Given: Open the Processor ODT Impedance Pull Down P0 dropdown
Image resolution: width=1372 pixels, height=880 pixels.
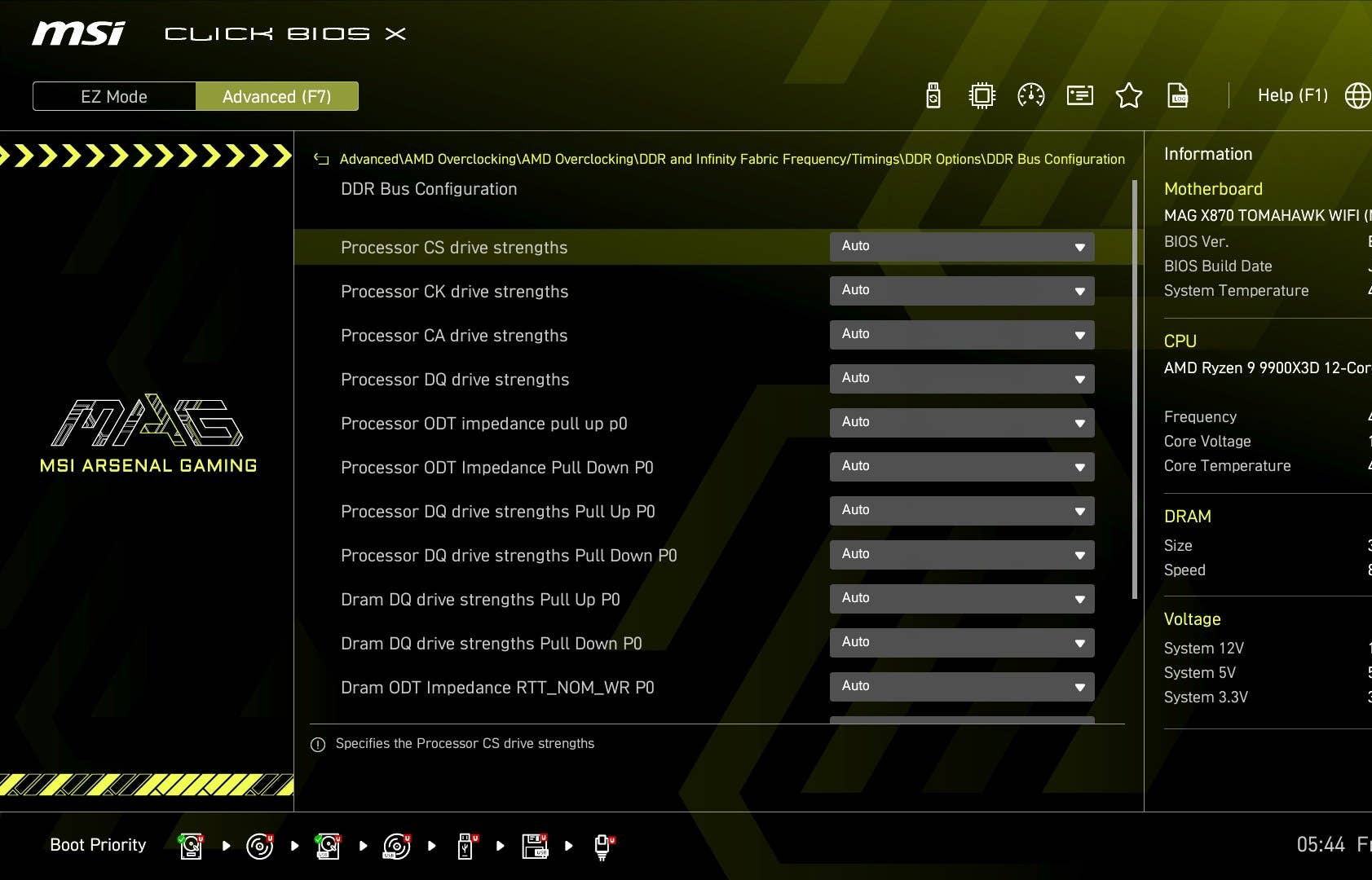Looking at the screenshot, I should click(962, 467).
